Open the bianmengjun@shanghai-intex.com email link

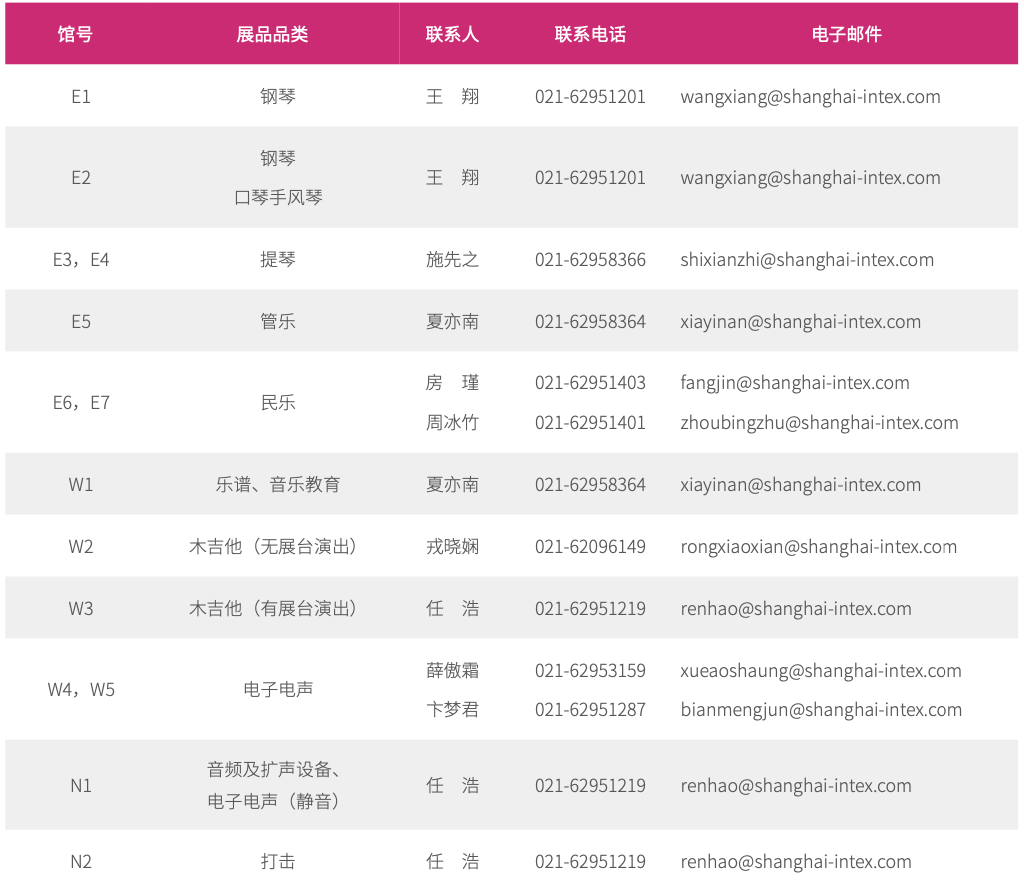(820, 710)
